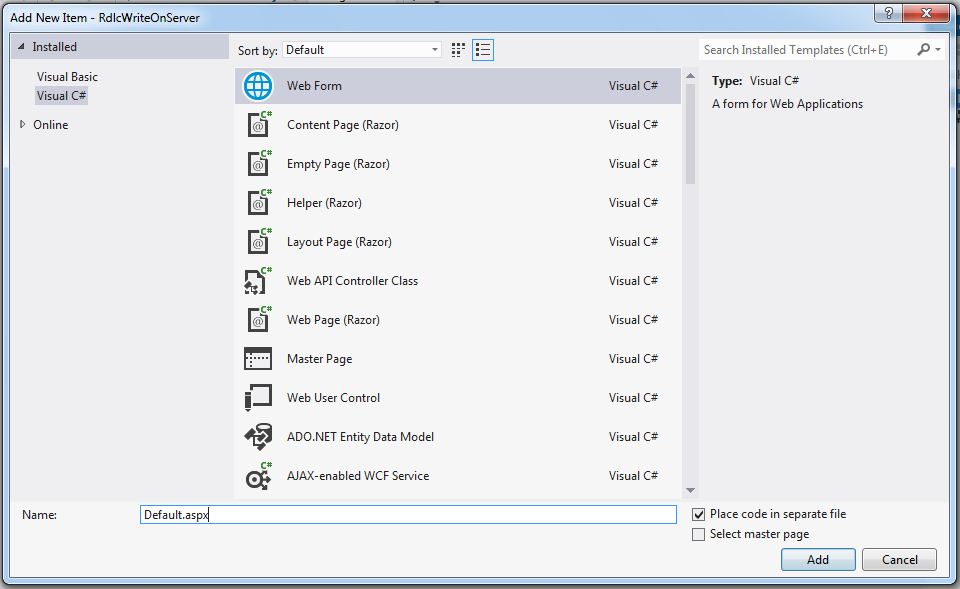Click the search magnifier icon

(x=923, y=50)
